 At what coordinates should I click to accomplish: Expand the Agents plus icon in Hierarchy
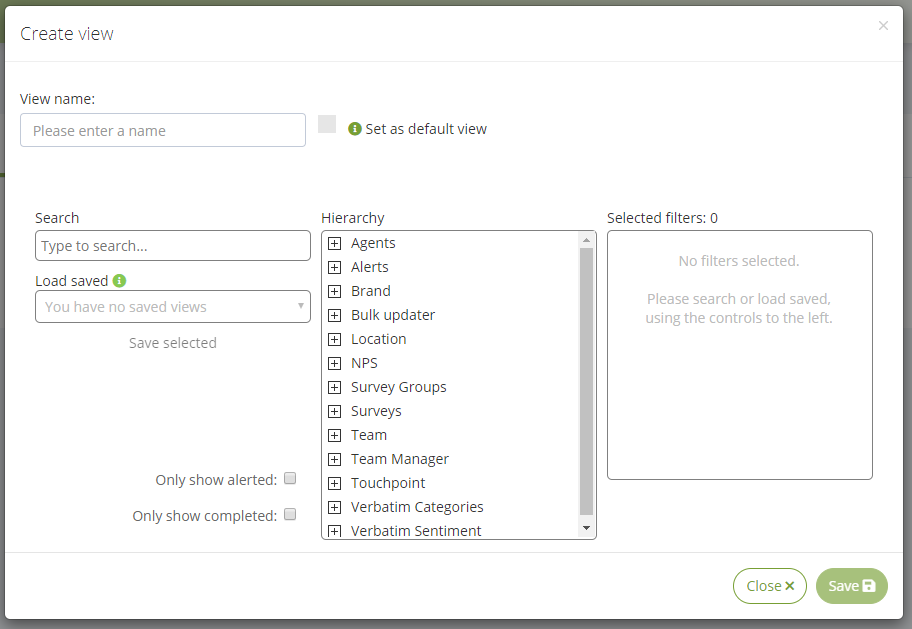[x=334, y=243]
